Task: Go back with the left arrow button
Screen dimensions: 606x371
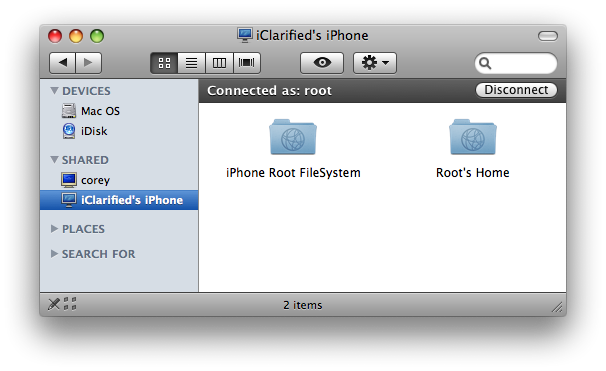Action: (63, 63)
